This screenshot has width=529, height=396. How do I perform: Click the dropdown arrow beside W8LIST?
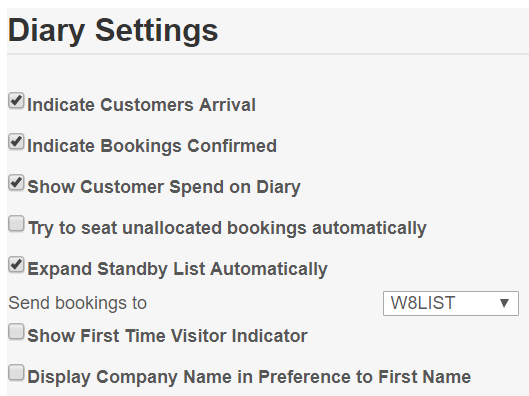point(504,303)
